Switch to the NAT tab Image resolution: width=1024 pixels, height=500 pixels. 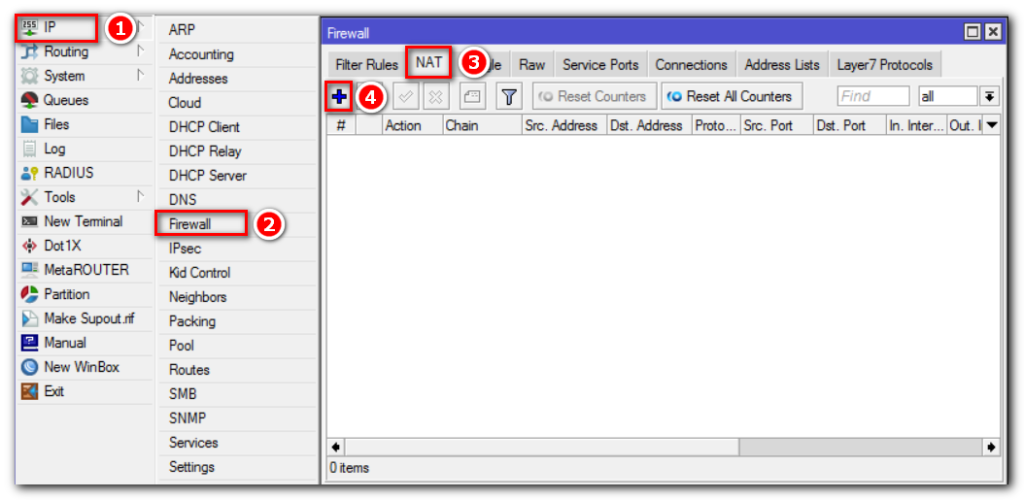tap(428, 63)
